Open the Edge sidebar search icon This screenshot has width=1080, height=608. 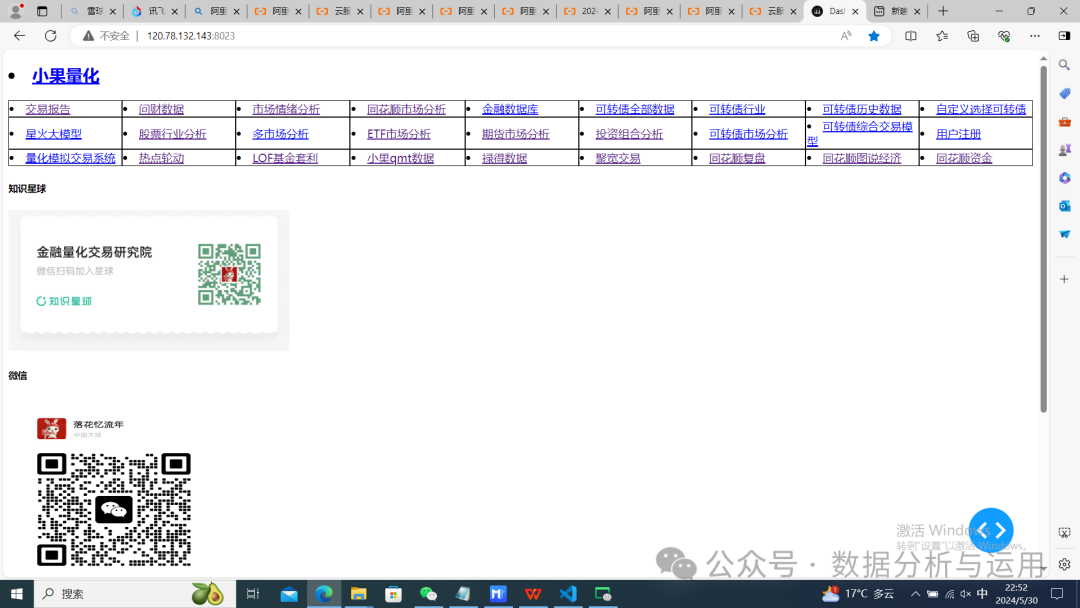[1064, 65]
